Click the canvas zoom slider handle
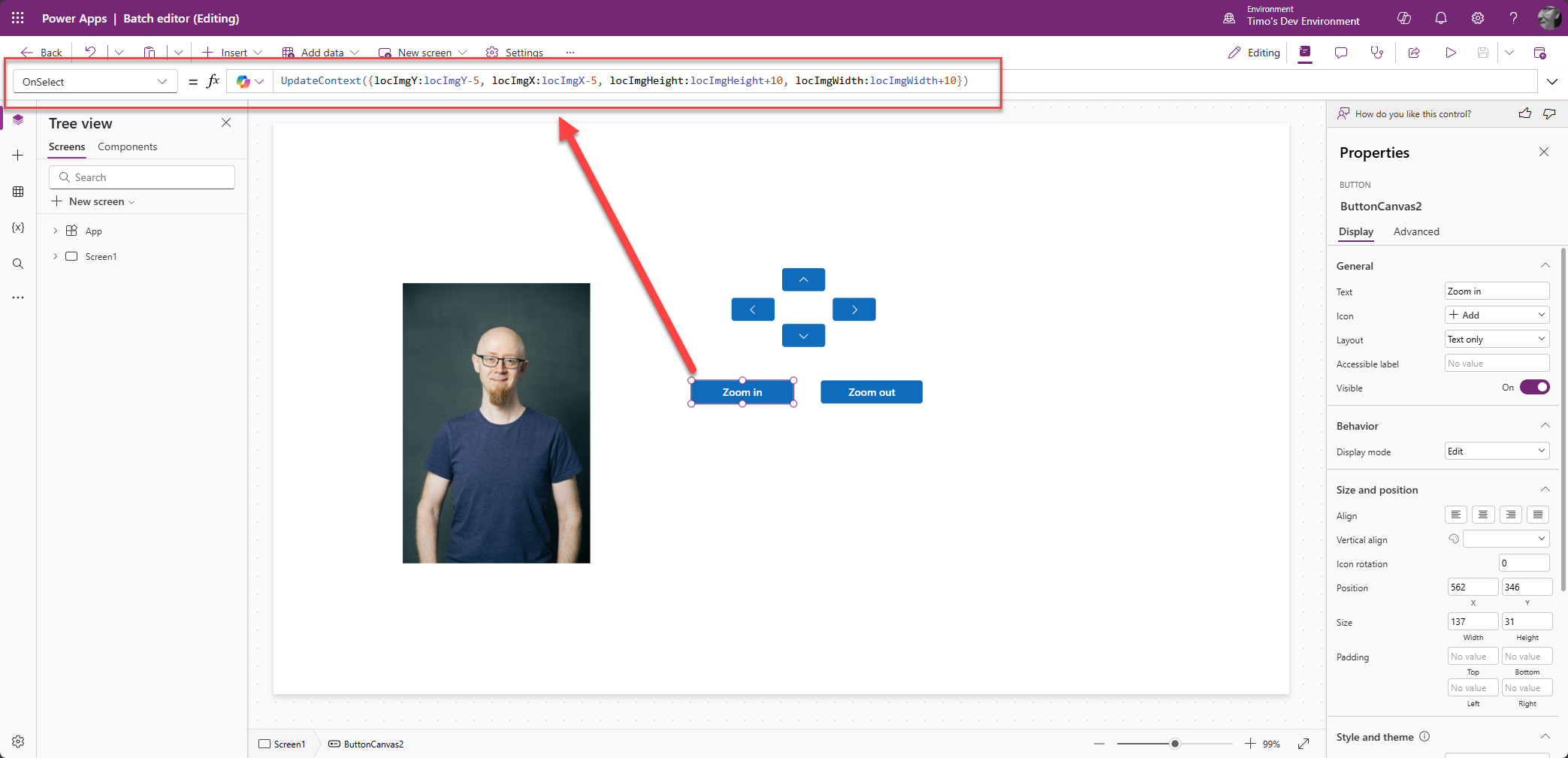 [x=1174, y=744]
